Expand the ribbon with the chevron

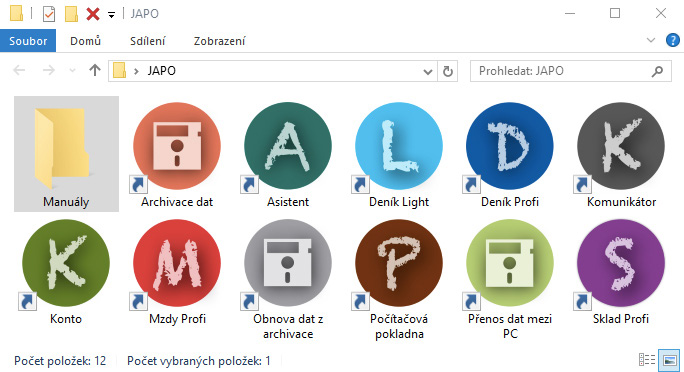pyautogui.click(x=651, y=41)
